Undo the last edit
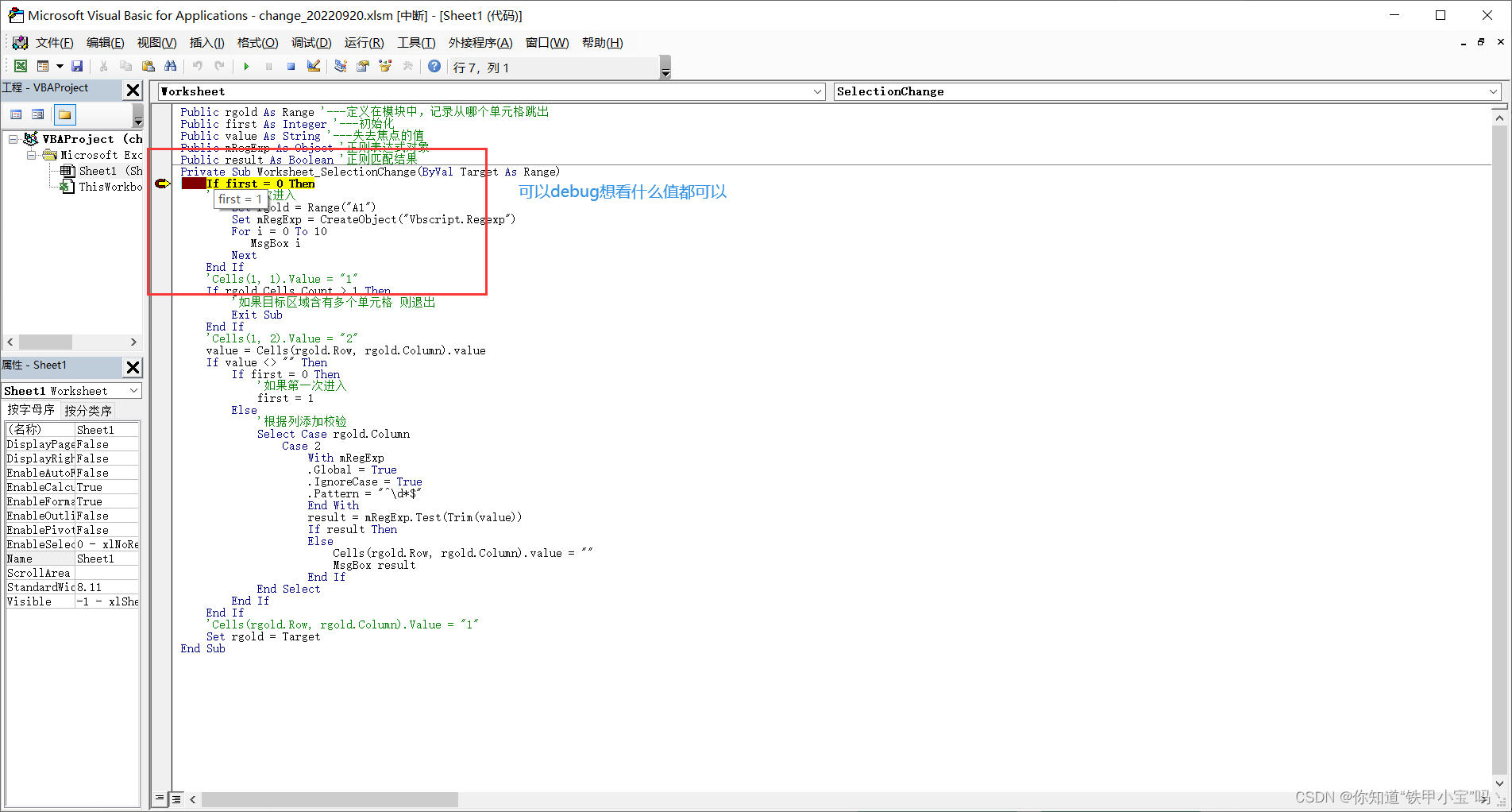Viewport: 1512px width, 812px height. tap(197, 67)
